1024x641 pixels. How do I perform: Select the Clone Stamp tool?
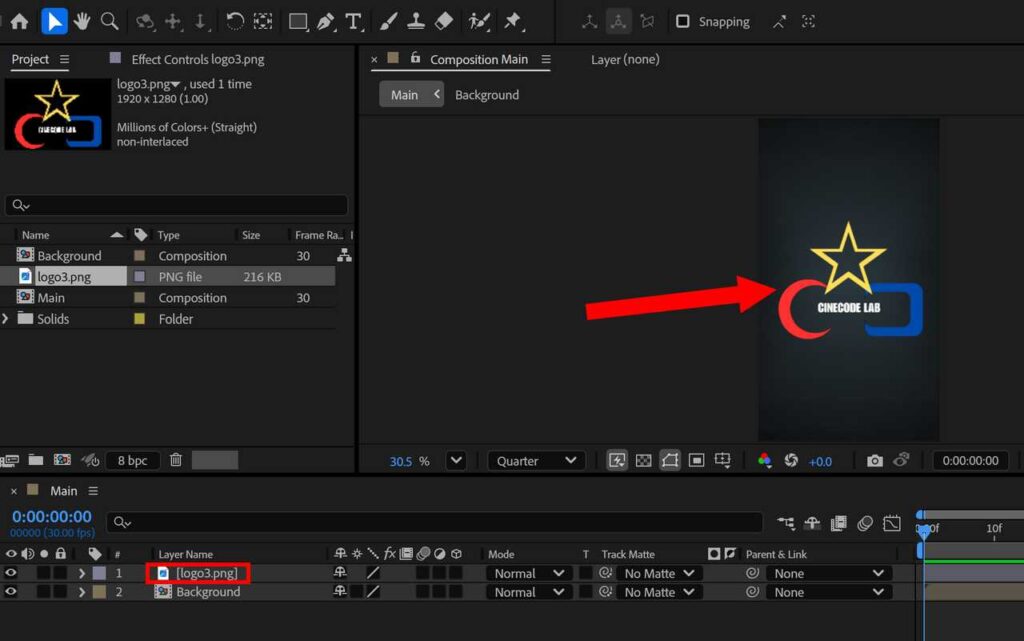pos(415,22)
